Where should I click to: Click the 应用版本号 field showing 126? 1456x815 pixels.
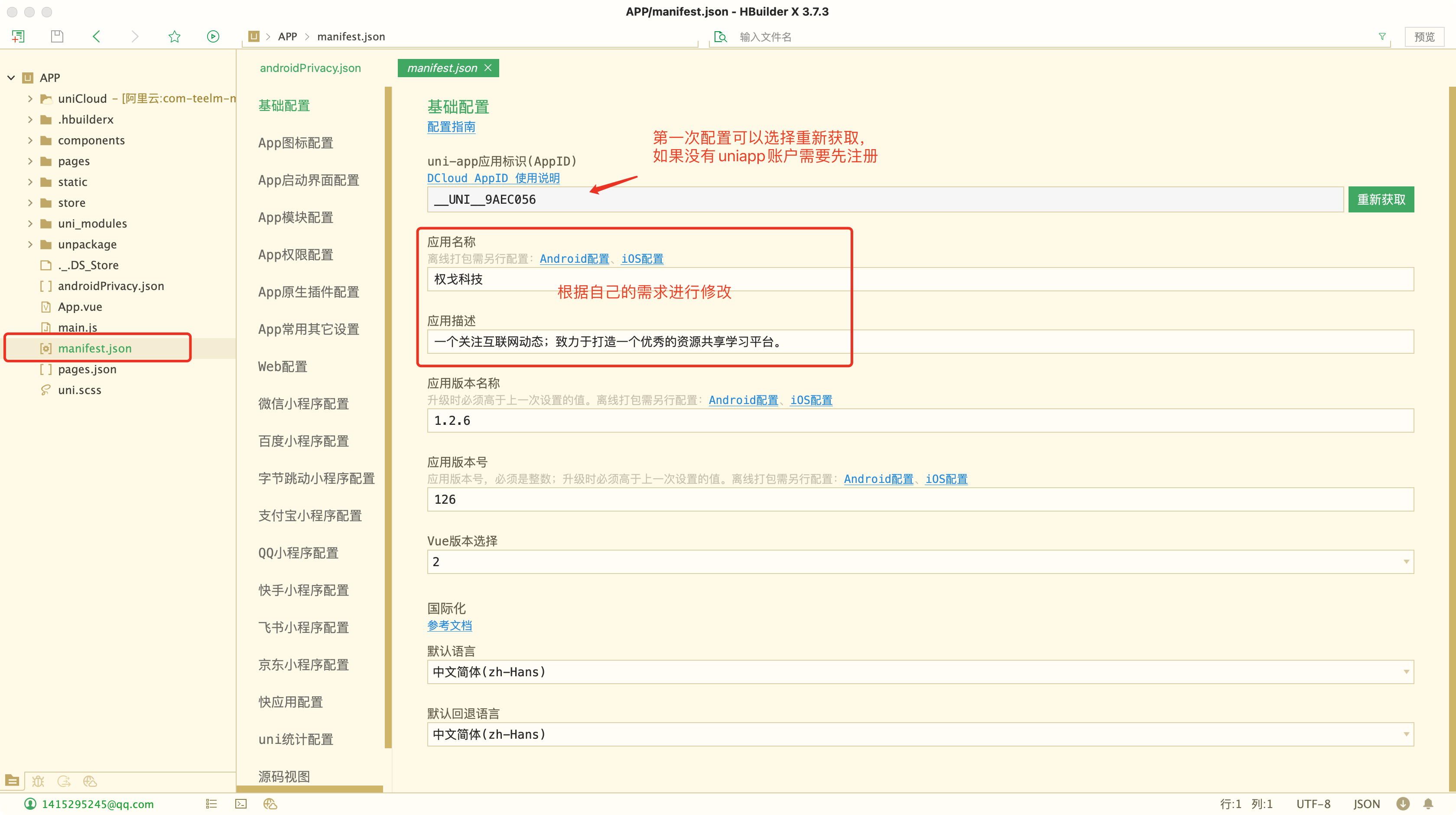pyautogui.click(x=920, y=499)
